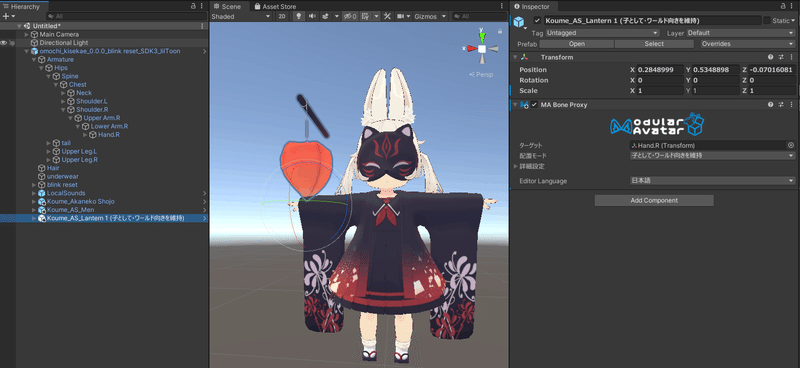Image resolution: width=800 pixels, height=368 pixels.
Task: Click the Rotation Z value field
Action: pyautogui.click(x=772, y=80)
